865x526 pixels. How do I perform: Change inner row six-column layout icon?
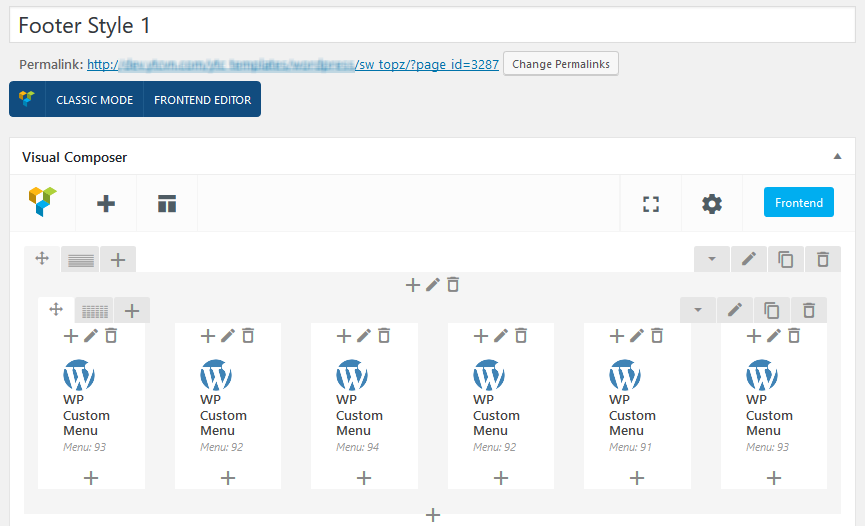(x=95, y=311)
